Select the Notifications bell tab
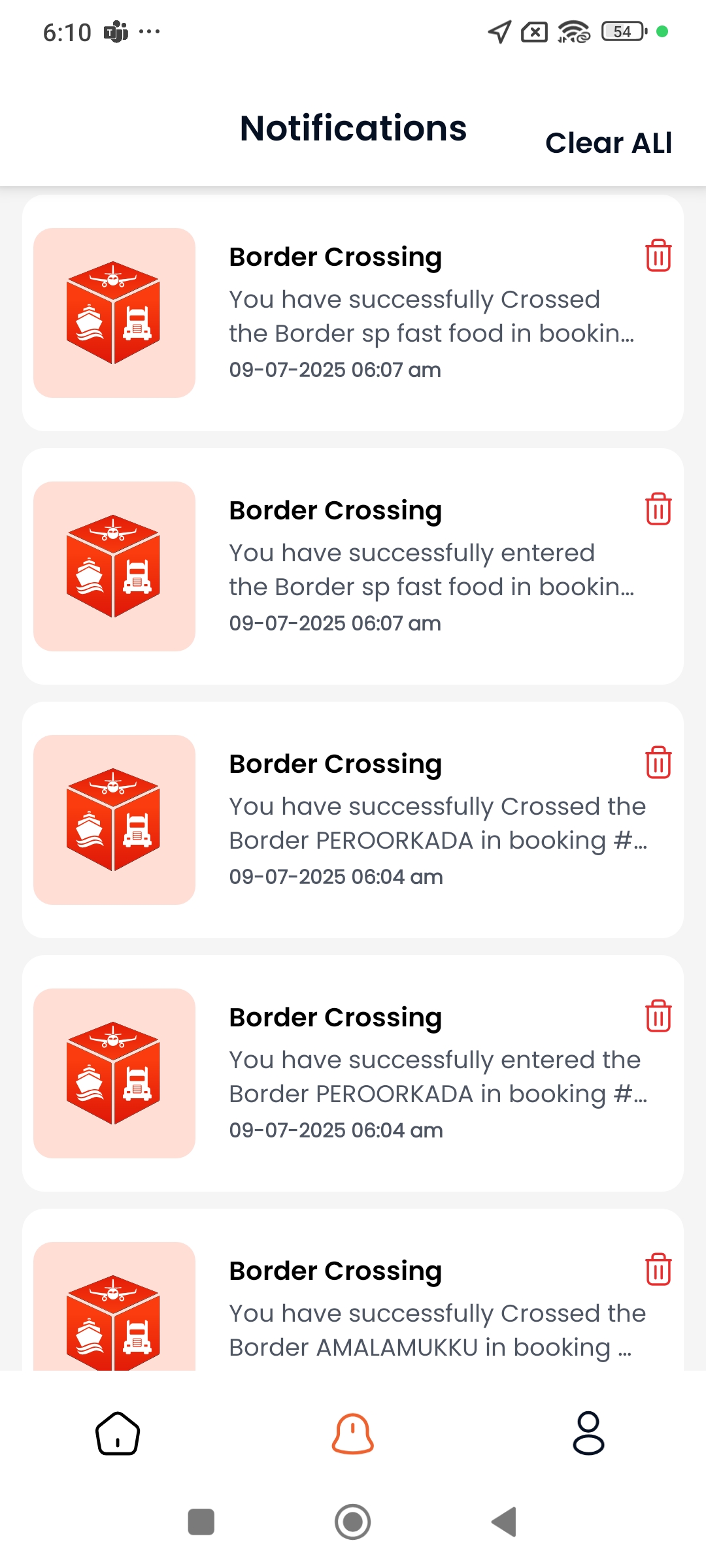 point(353,1433)
